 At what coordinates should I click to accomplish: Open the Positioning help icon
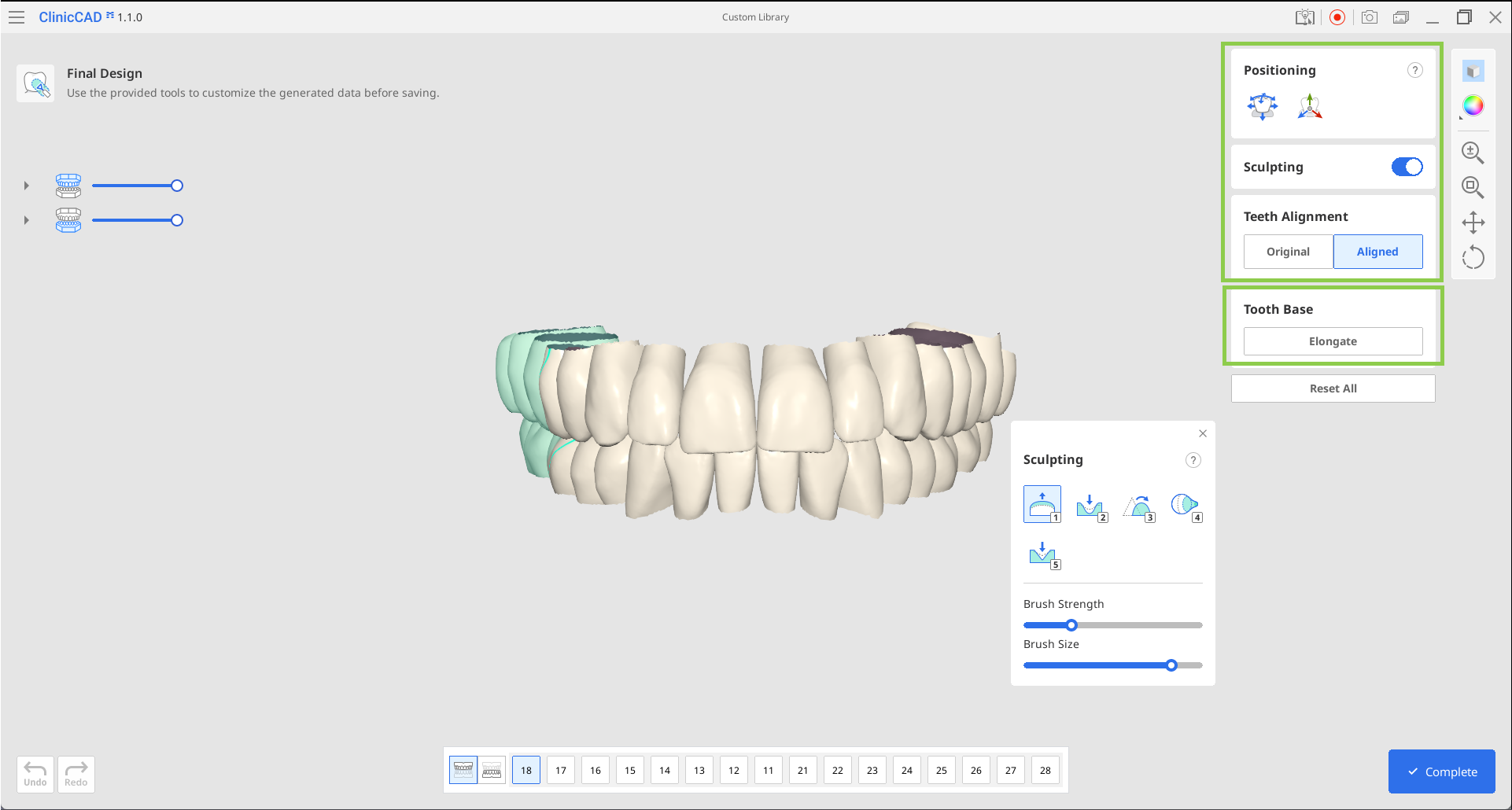click(1414, 70)
